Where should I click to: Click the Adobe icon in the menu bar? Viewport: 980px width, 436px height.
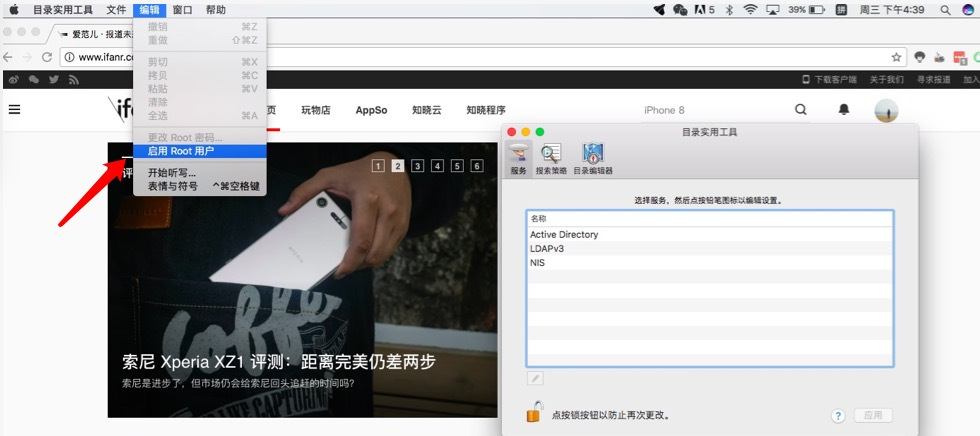pyautogui.click(x=704, y=9)
